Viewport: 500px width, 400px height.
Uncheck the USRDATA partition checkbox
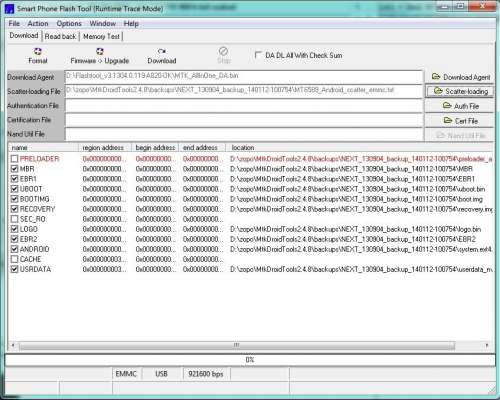[x=14, y=269]
